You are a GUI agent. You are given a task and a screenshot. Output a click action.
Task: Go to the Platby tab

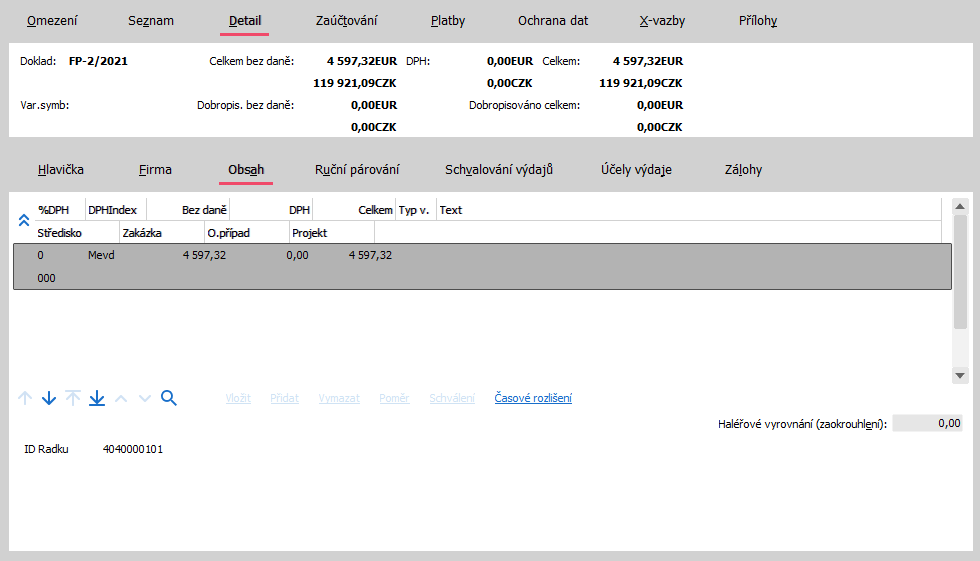click(x=448, y=21)
